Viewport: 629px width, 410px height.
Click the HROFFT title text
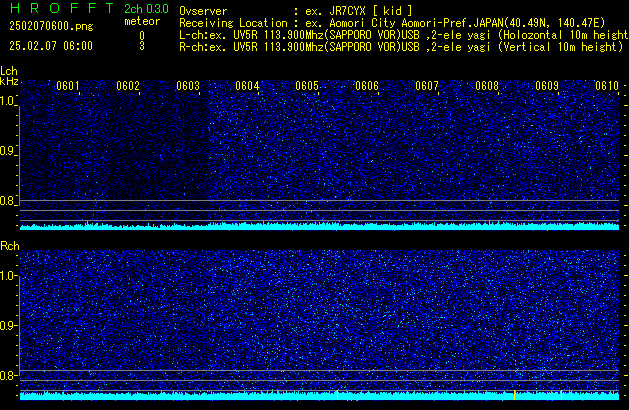tap(62, 8)
